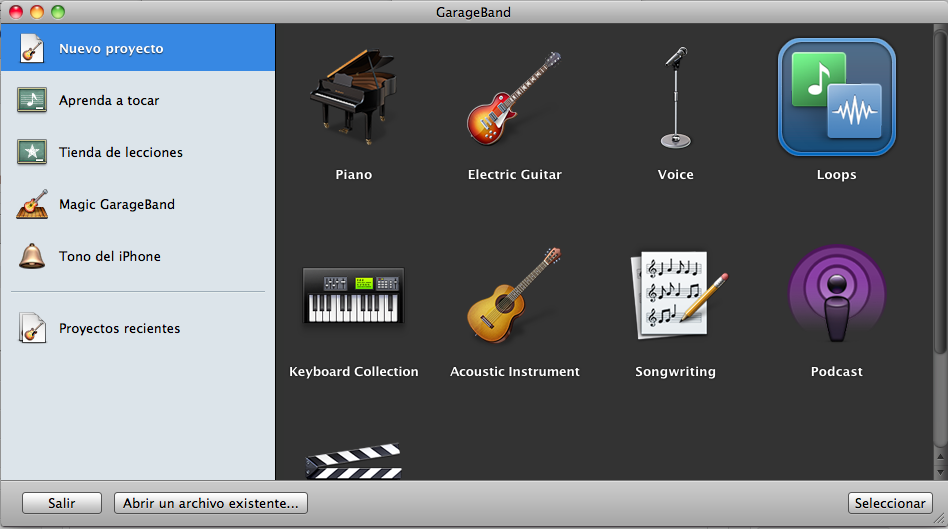Select the Loops project icon
The image size is (948, 529).
click(x=837, y=97)
